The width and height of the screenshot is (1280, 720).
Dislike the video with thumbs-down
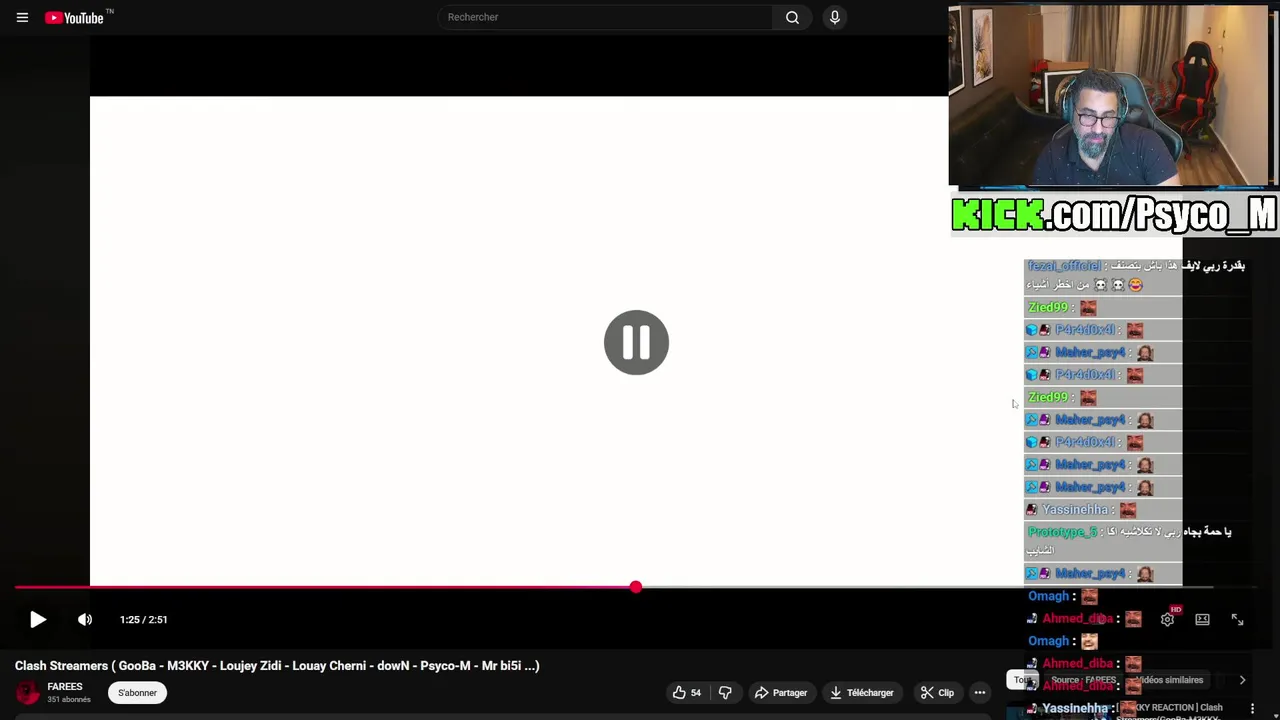tap(726, 693)
